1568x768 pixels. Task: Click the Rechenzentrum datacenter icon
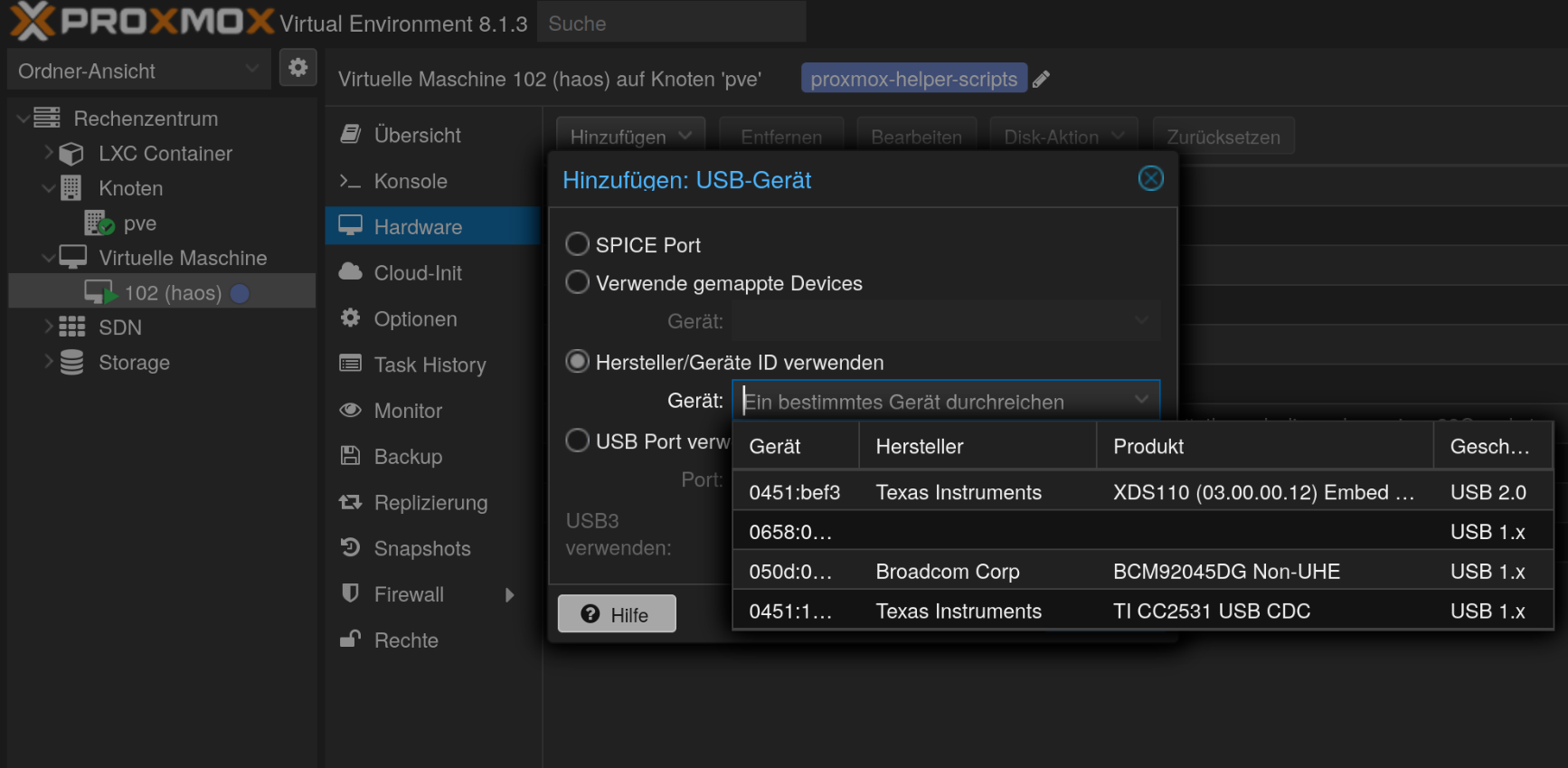click(x=47, y=118)
